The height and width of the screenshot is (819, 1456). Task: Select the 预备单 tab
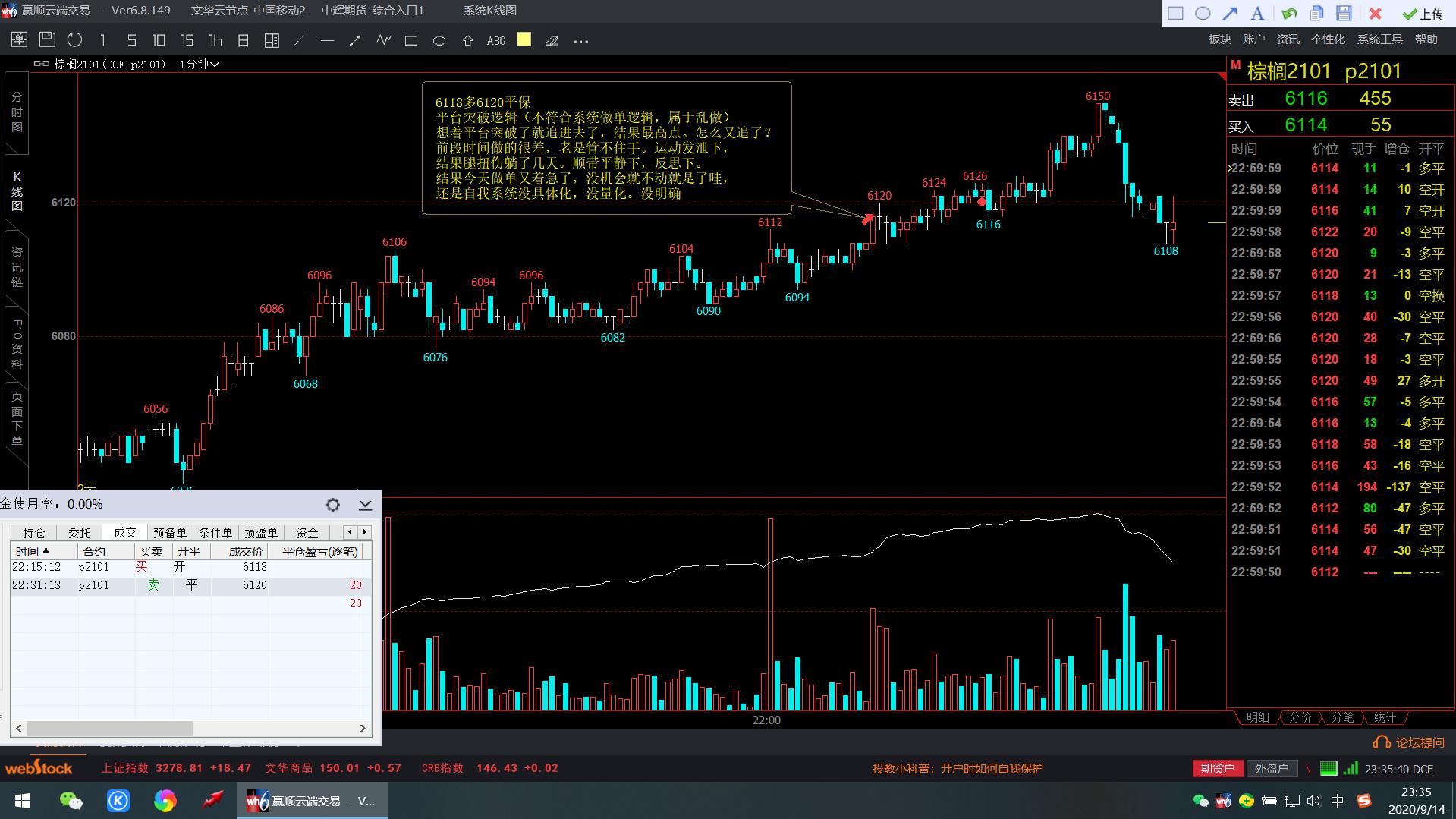pos(170,532)
